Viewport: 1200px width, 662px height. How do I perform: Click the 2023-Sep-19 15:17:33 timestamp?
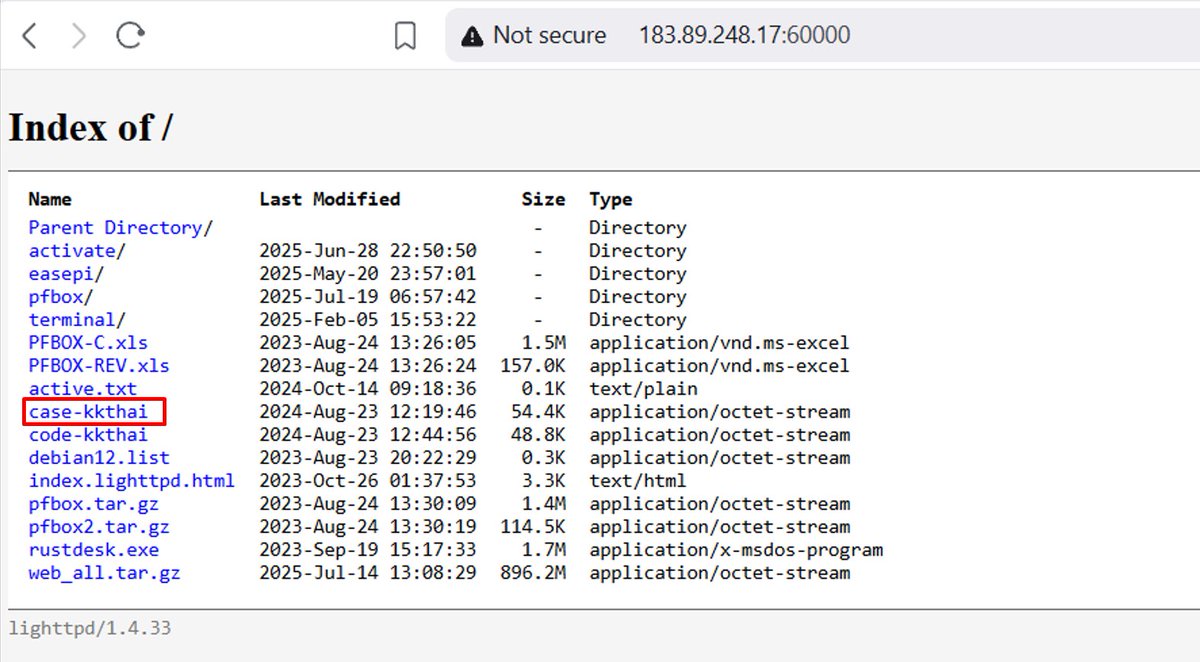368,550
